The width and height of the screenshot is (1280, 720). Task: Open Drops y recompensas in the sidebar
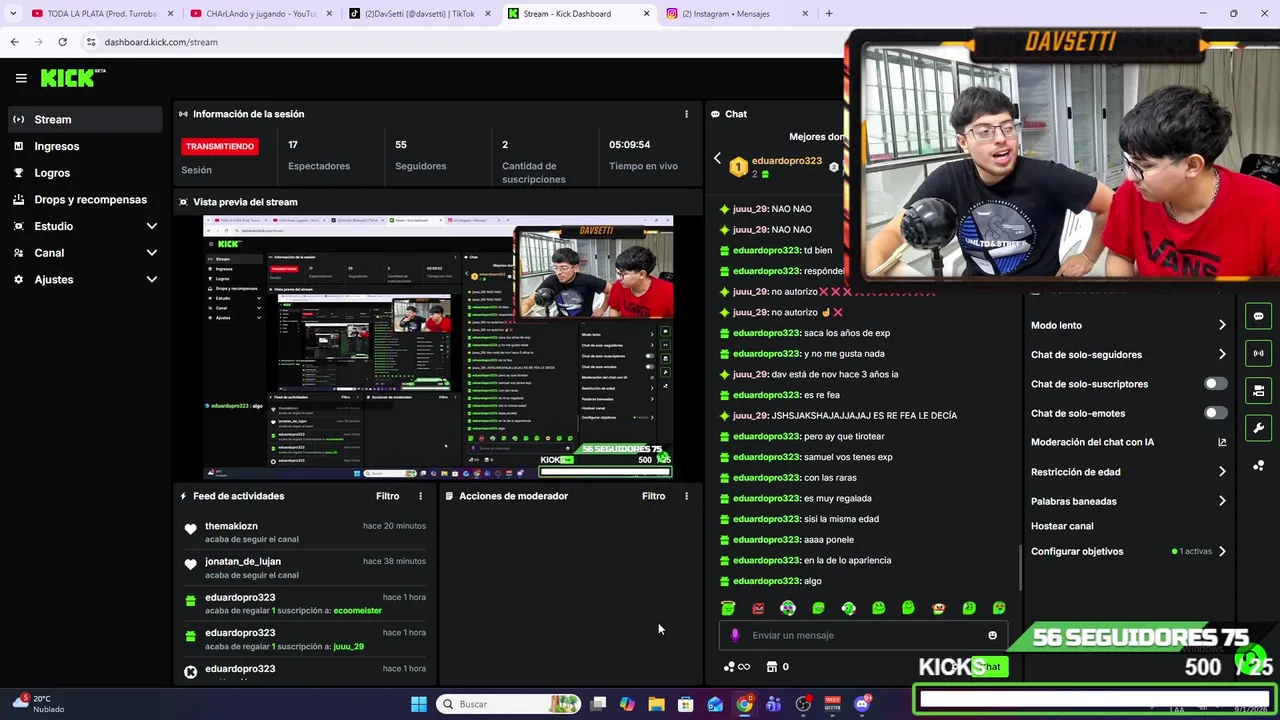[85, 199]
